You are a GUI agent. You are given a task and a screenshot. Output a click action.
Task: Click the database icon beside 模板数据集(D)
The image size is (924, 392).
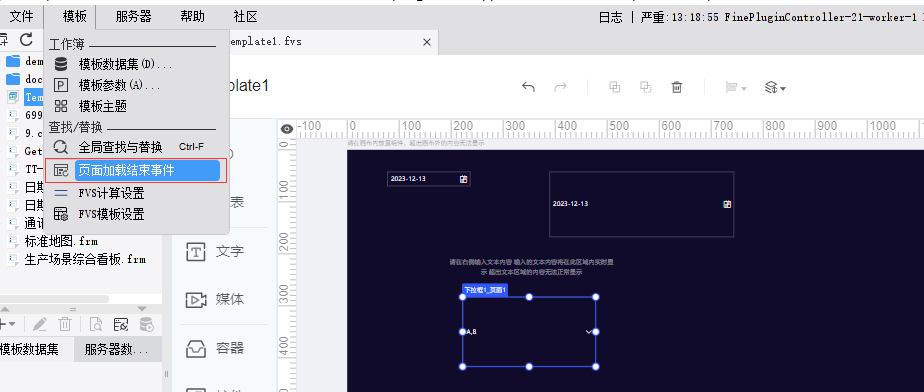pos(61,64)
